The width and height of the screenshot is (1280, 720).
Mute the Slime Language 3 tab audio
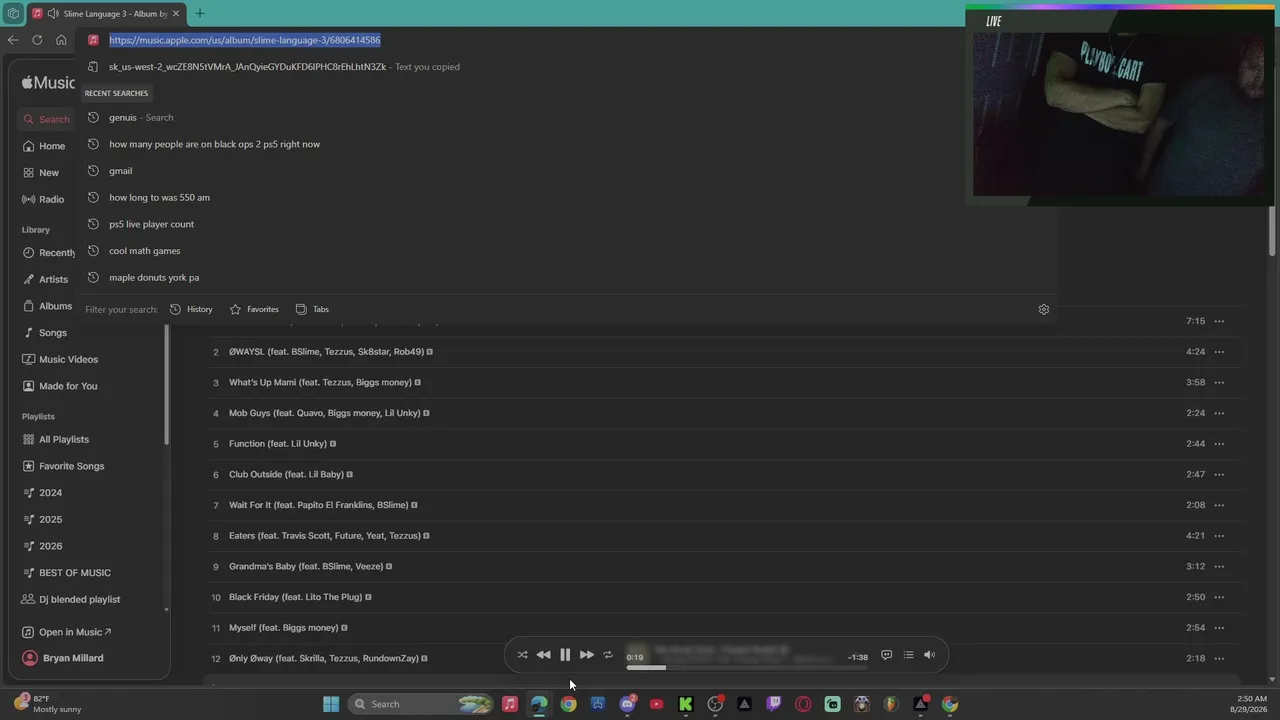click(x=52, y=14)
